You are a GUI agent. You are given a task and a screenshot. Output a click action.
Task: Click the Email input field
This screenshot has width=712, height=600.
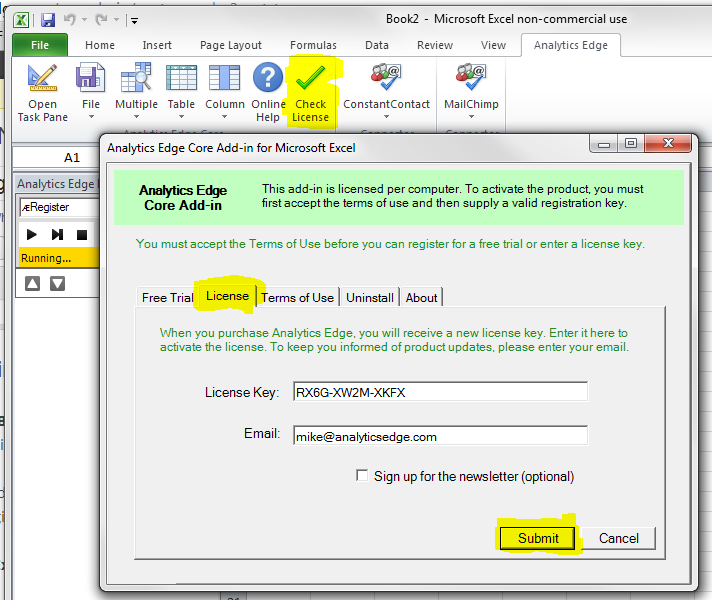440,436
